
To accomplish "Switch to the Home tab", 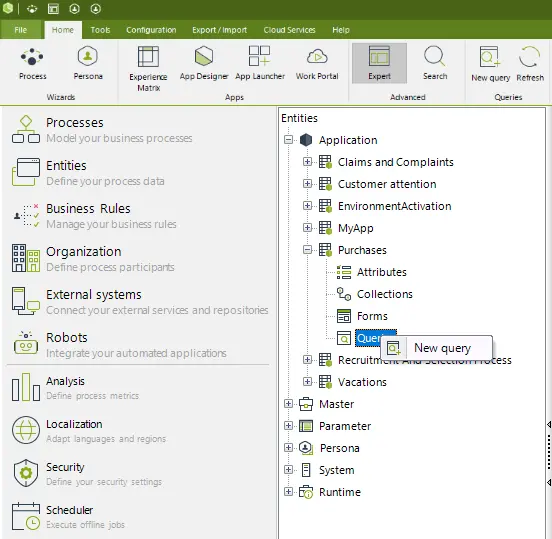I will click(63, 30).
